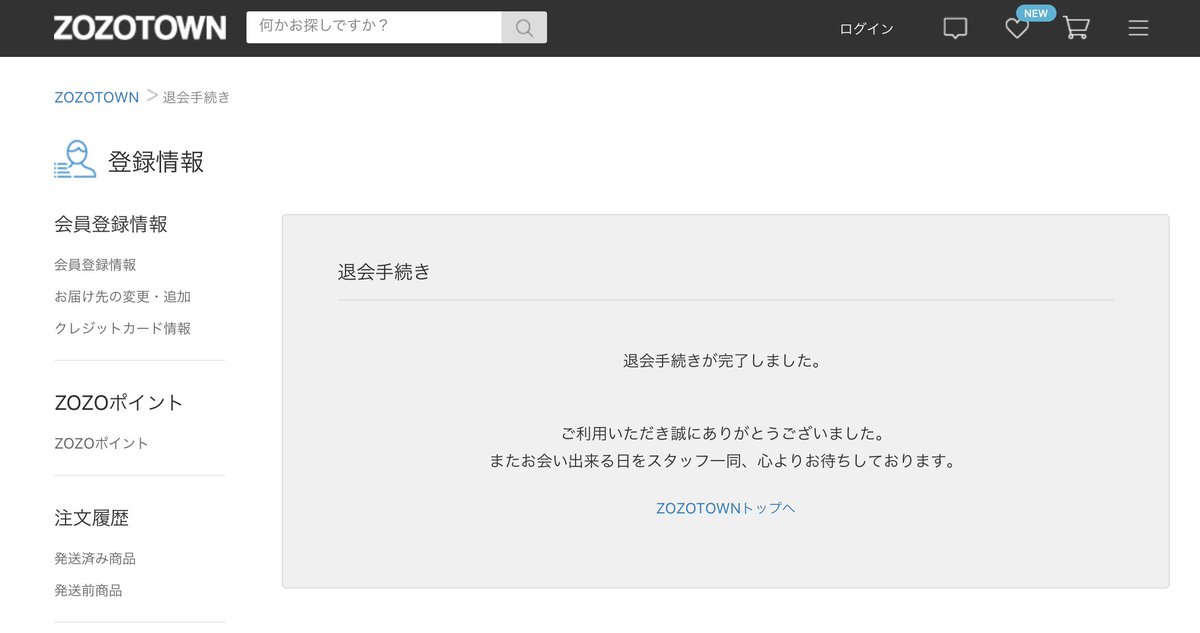Click the ZOZOポイント section heading
1200x633 pixels.
pos(119,403)
